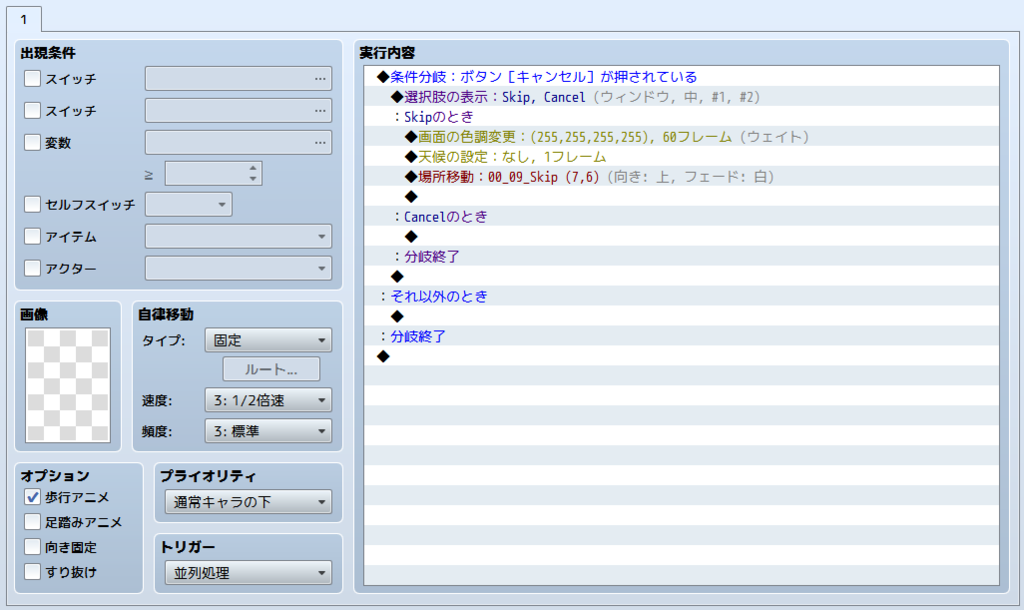Select empty command row under Cancelのとき

pyautogui.click(x=681, y=236)
